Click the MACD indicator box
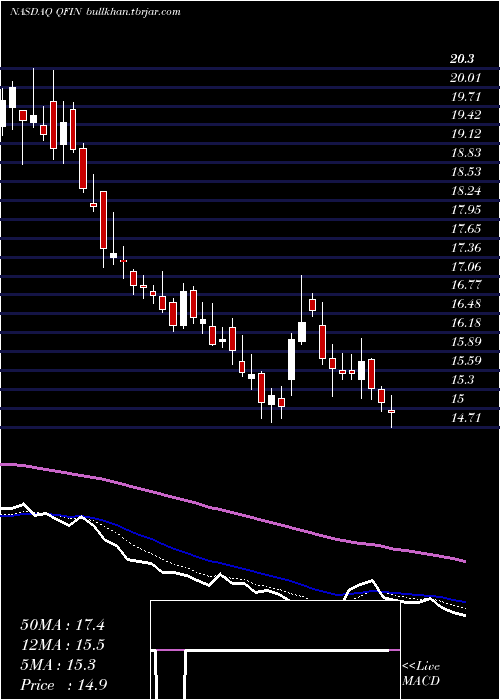The image size is (500, 700). (275, 650)
